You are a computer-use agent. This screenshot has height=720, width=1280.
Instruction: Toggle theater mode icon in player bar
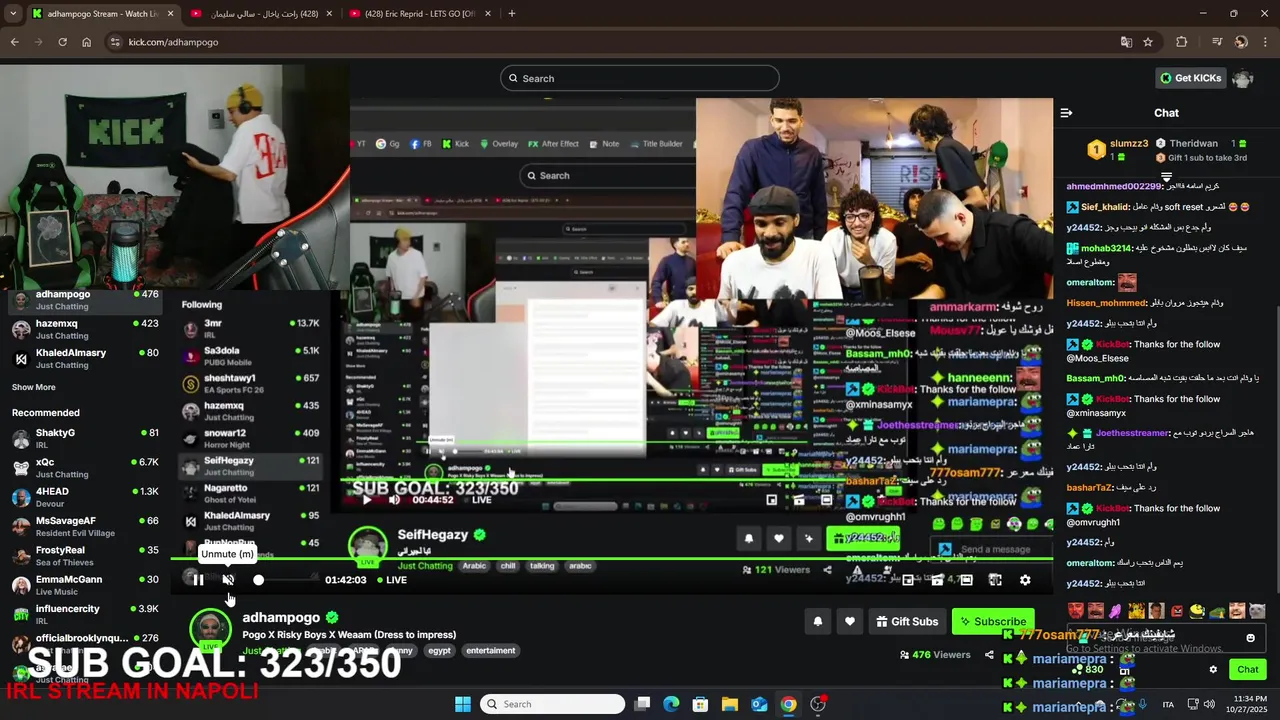pos(966,580)
